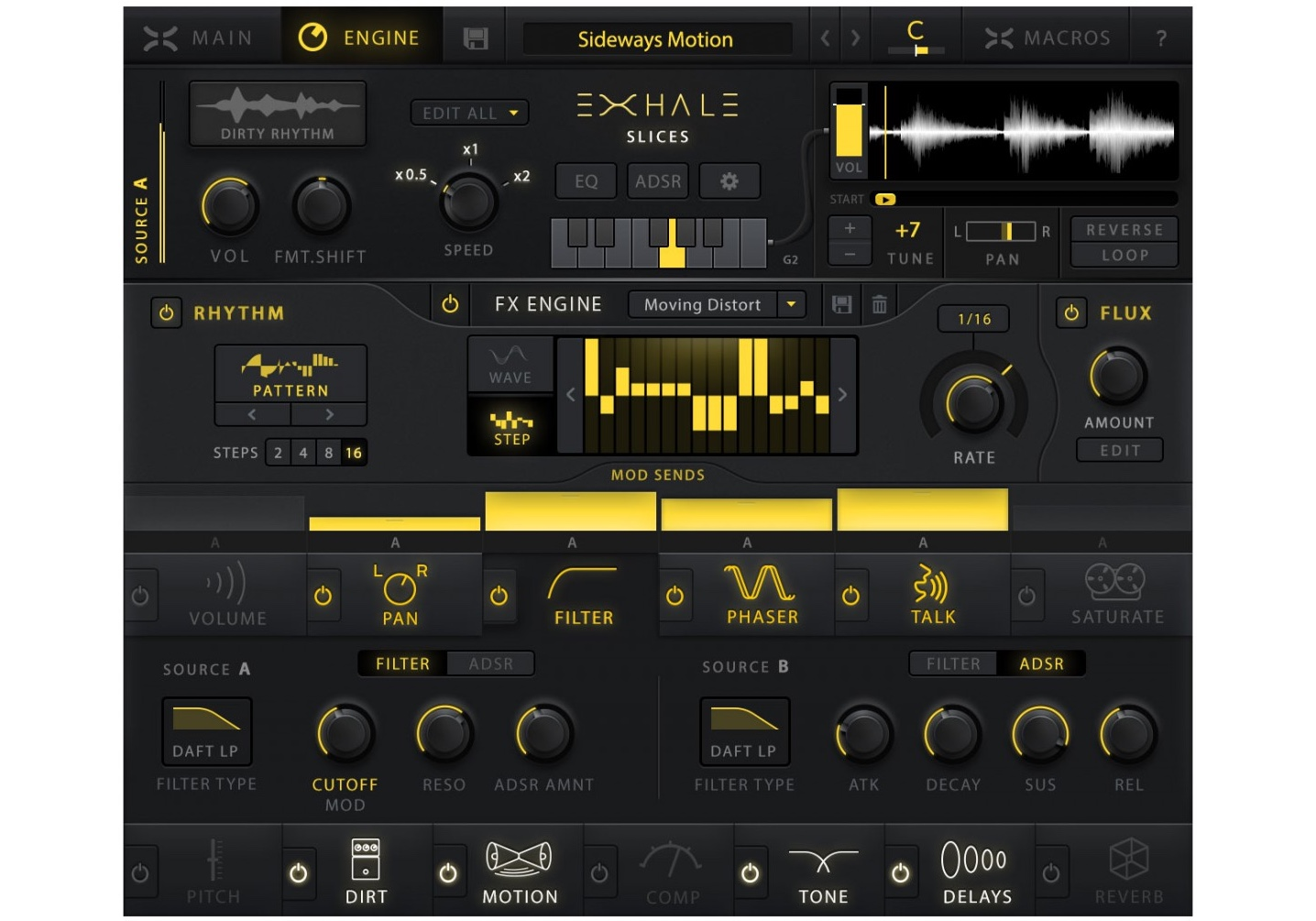Select the Saturate tape reel icon
The image size is (1316, 921).
pyautogui.click(x=1115, y=582)
